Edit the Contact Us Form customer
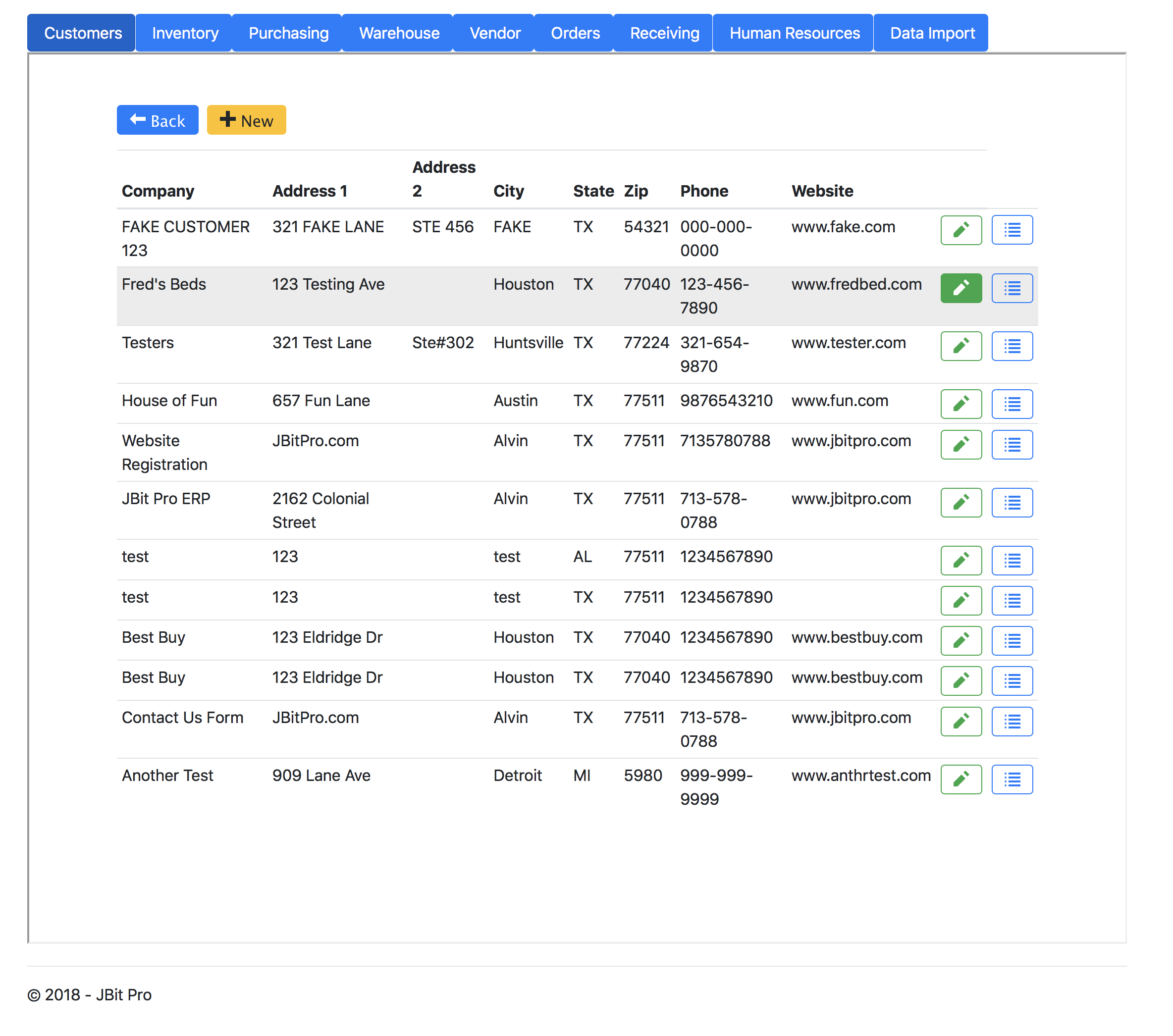Screen dimensions: 1173x1036 tap(961, 722)
